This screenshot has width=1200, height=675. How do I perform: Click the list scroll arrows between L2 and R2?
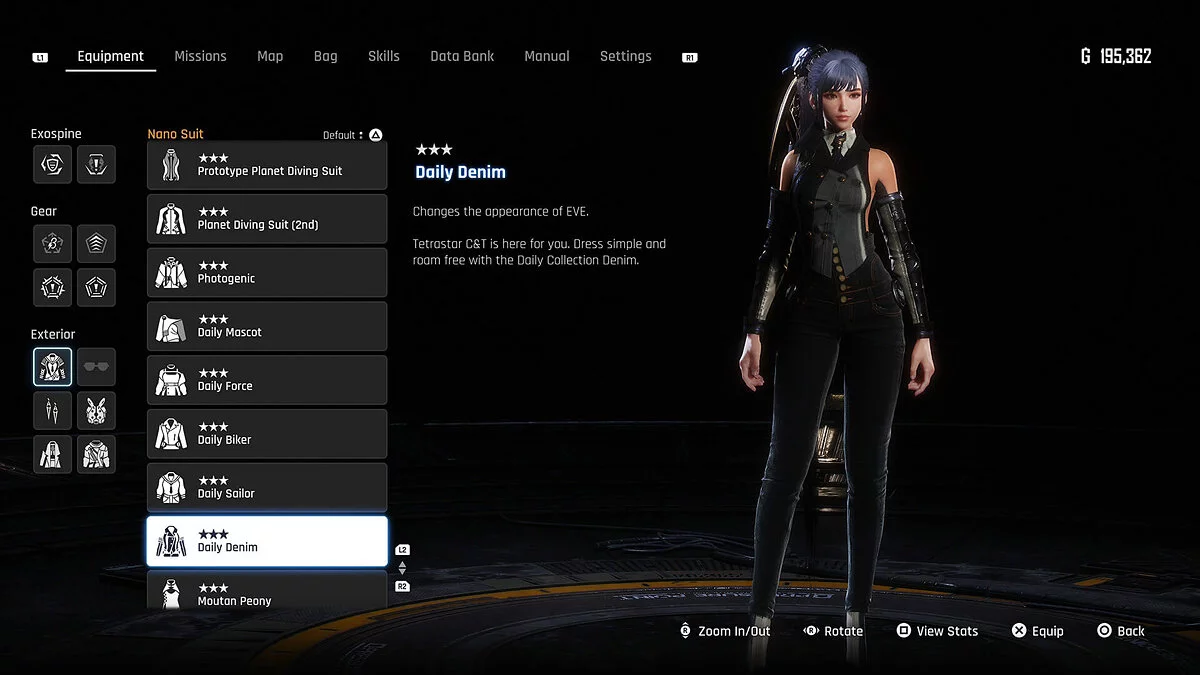coord(402,568)
